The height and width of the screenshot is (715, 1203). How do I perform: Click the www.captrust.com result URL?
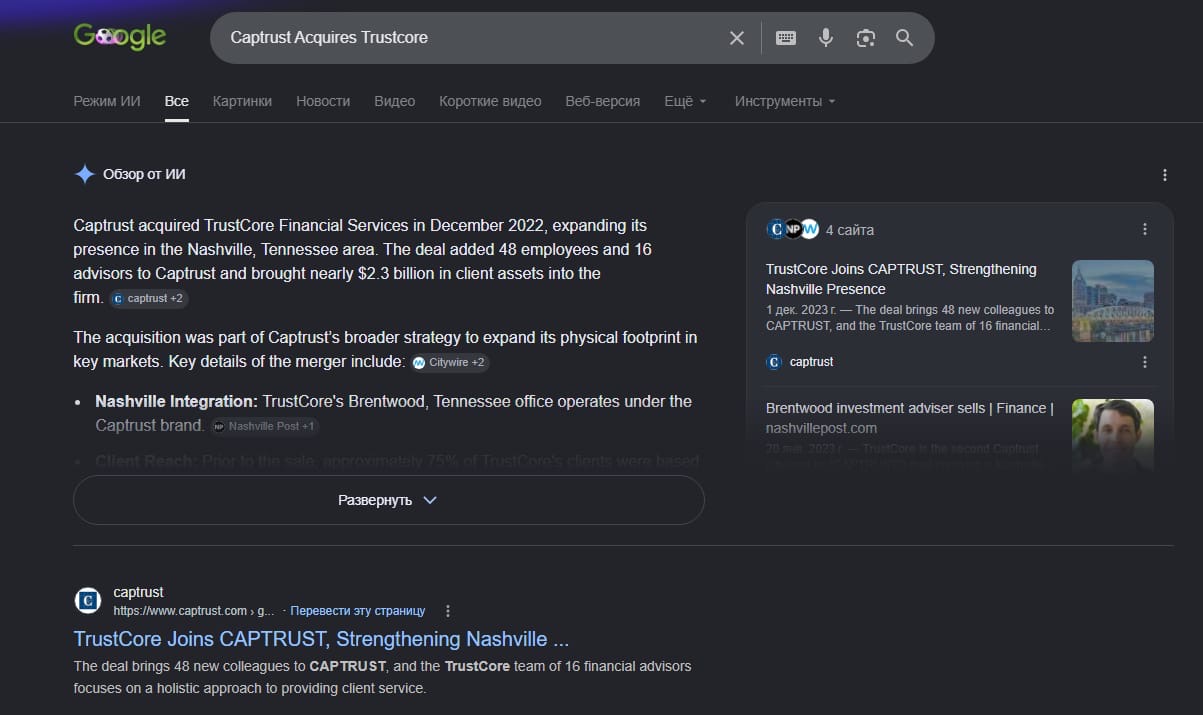[x=194, y=610]
